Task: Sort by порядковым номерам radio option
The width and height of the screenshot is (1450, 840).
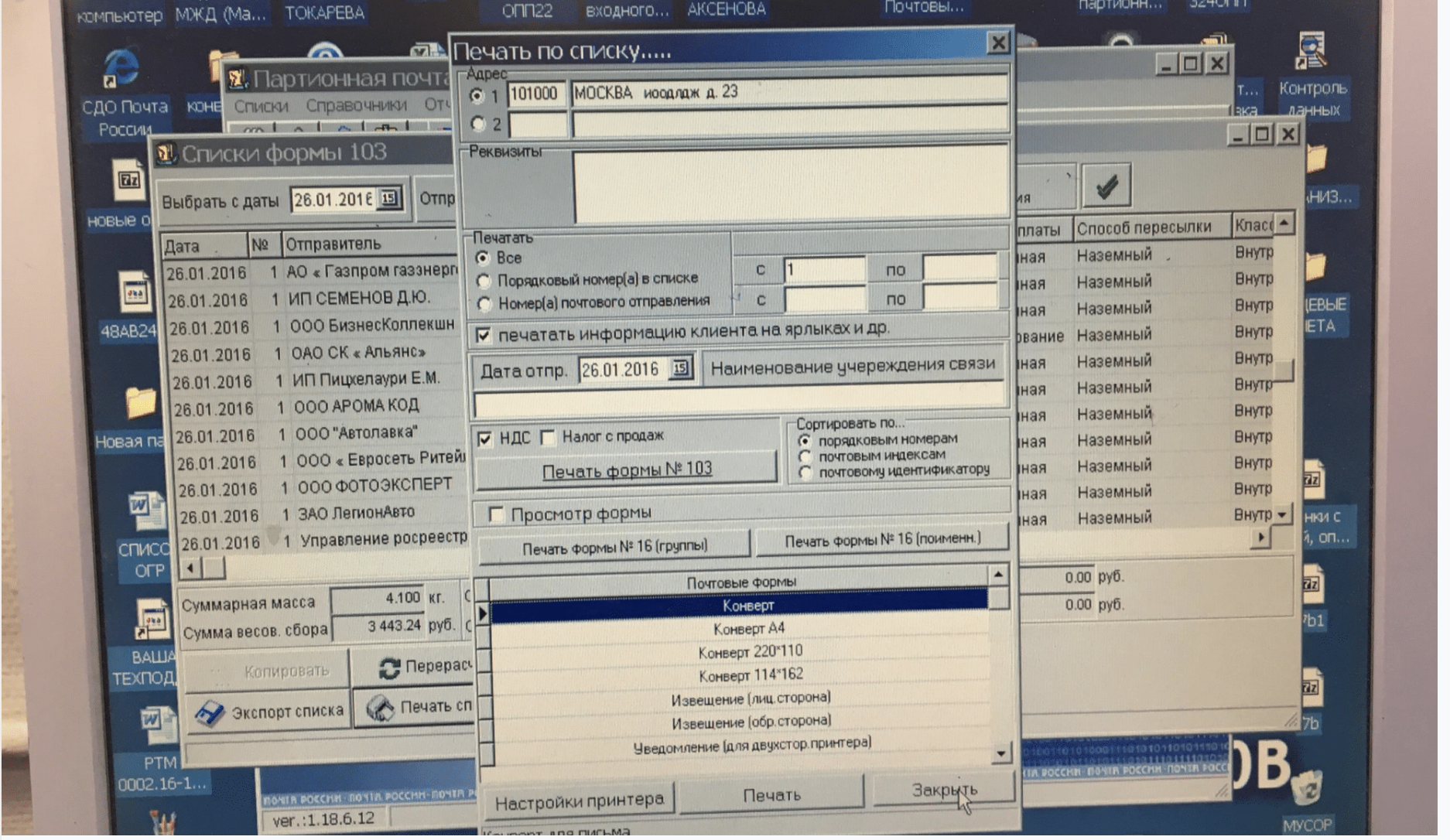Action: [805, 441]
